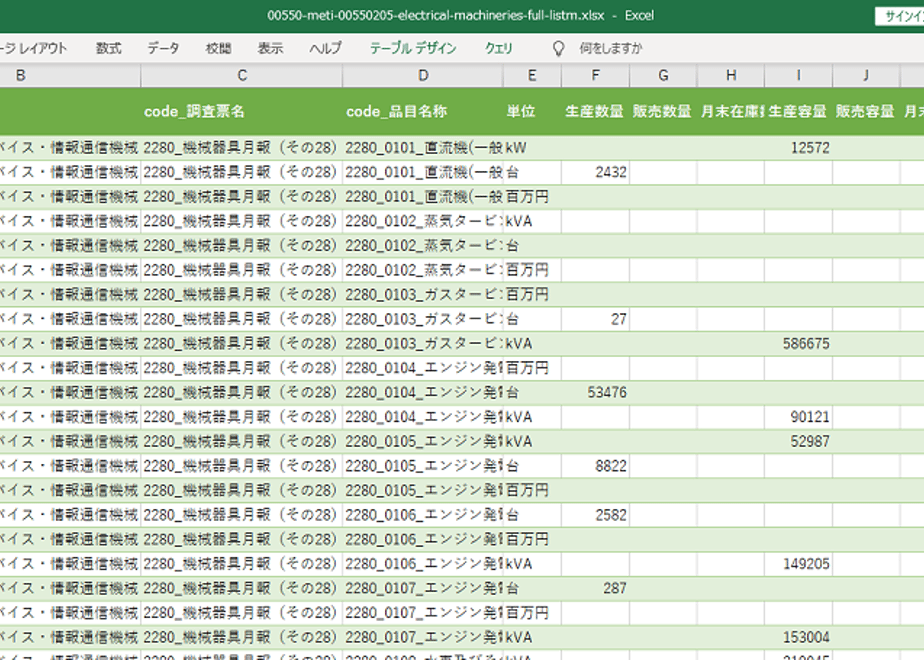Click 2280_0107_エンジン発 cell in the 287 row

(423, 588)
